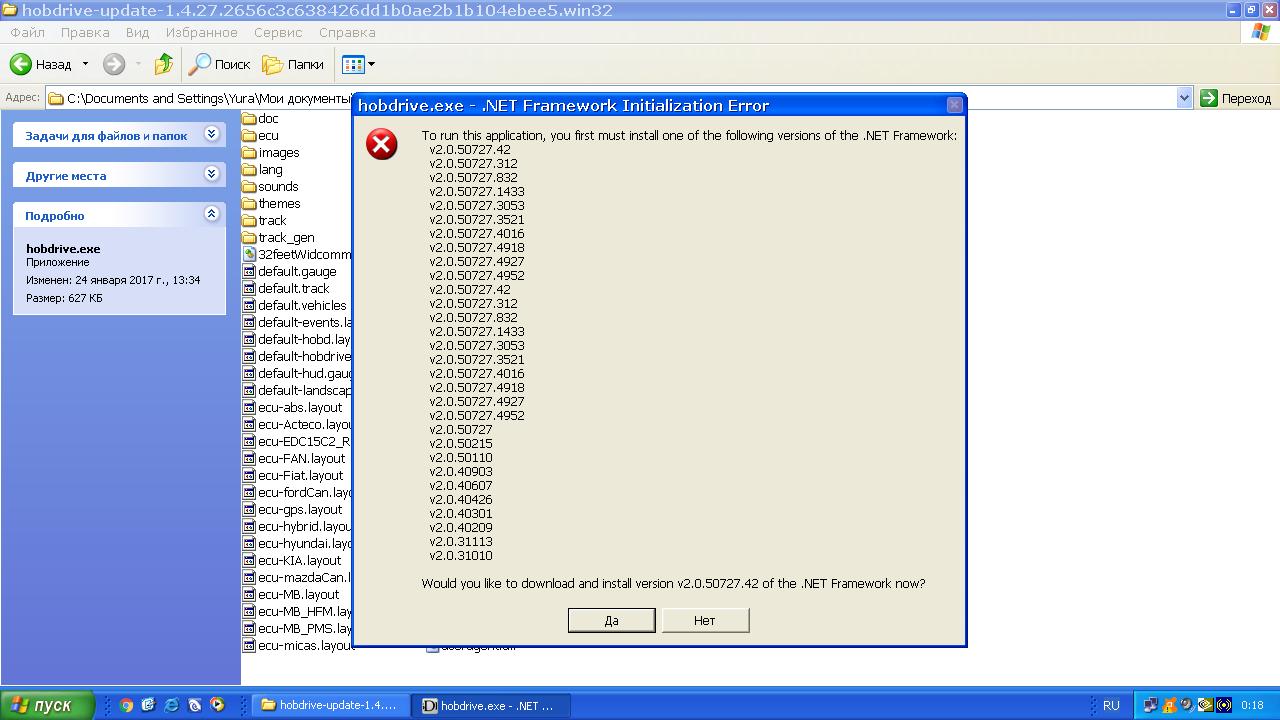1280x720 pixels.
Task: Select the ecu-gps.layout file
Action: pyautogui.click(x=292, y=509)
